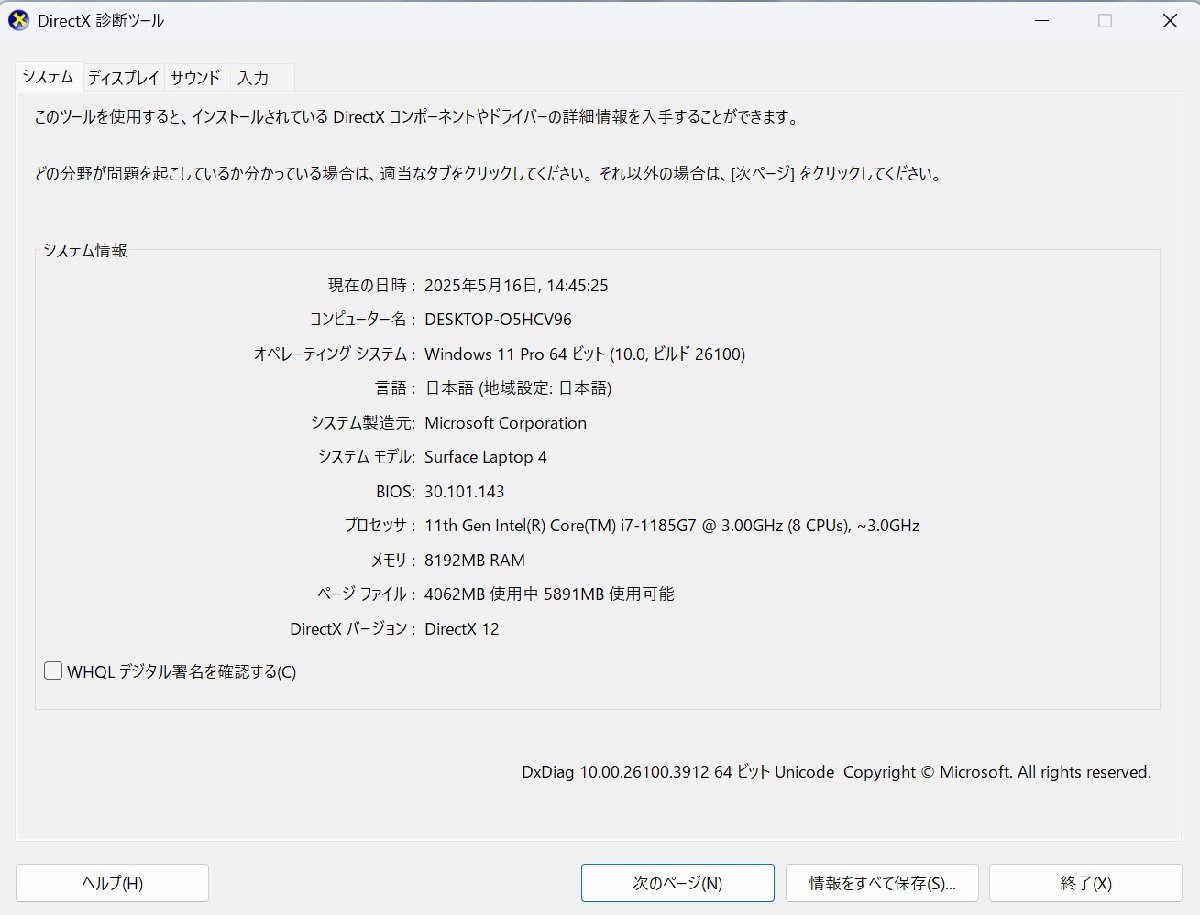1200x915 pixels.
Task: Close the DirectX 診断ツール window
Action: click(1169, 21)
